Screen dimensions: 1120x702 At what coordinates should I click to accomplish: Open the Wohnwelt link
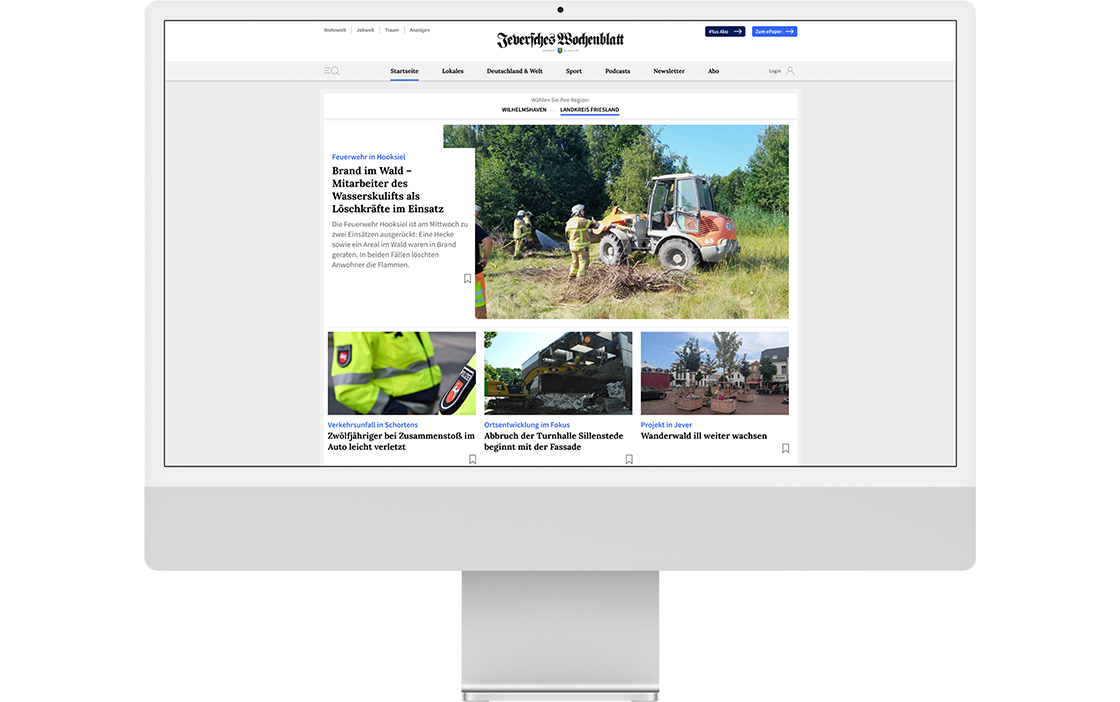click(x=334, y=30)
